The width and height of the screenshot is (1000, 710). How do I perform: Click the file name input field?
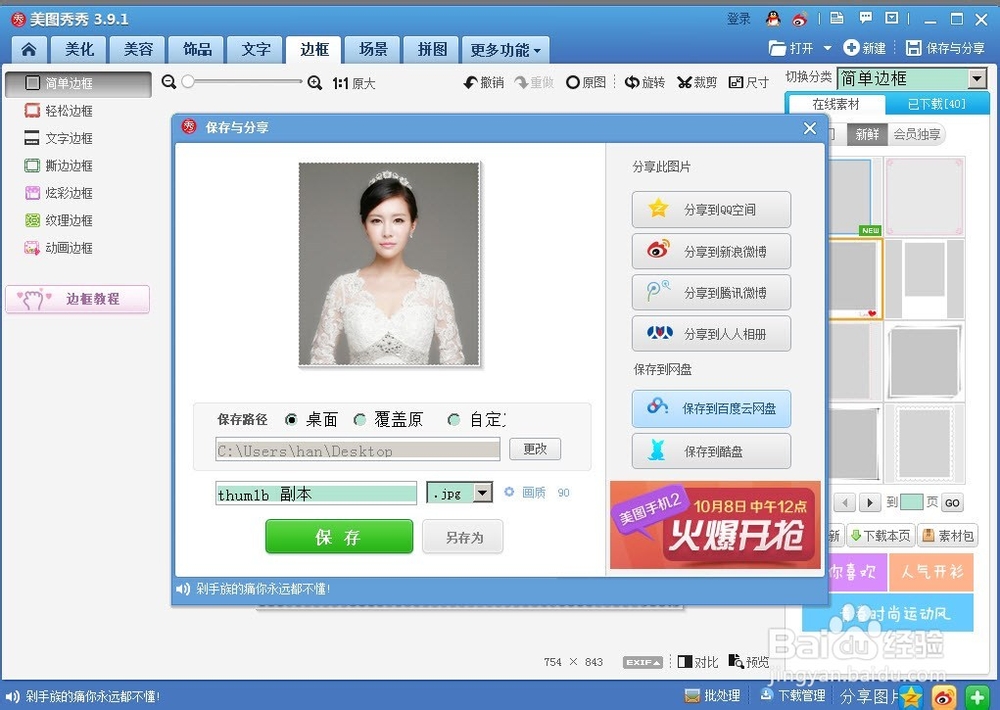(316, 493)
